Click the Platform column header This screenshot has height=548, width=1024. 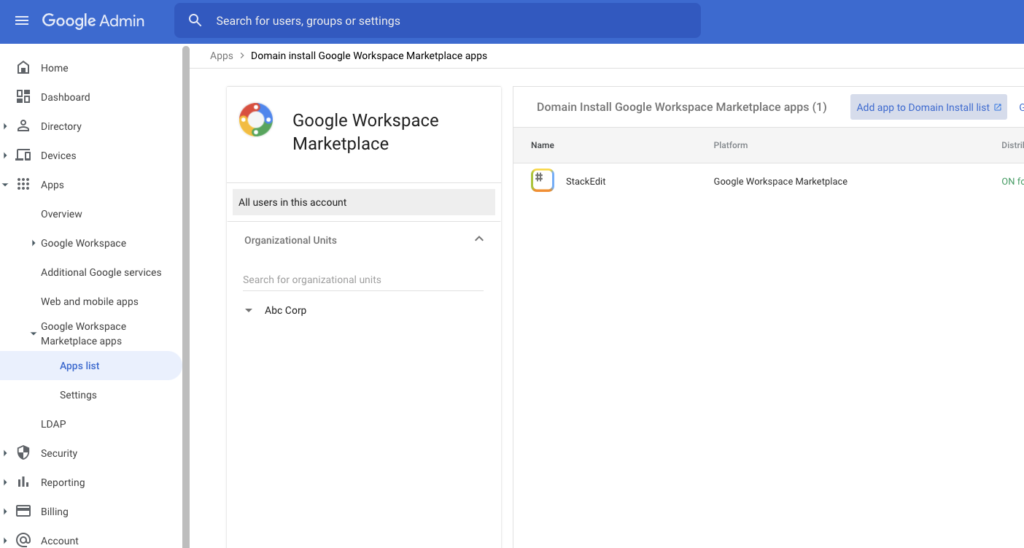coord(730,145)
